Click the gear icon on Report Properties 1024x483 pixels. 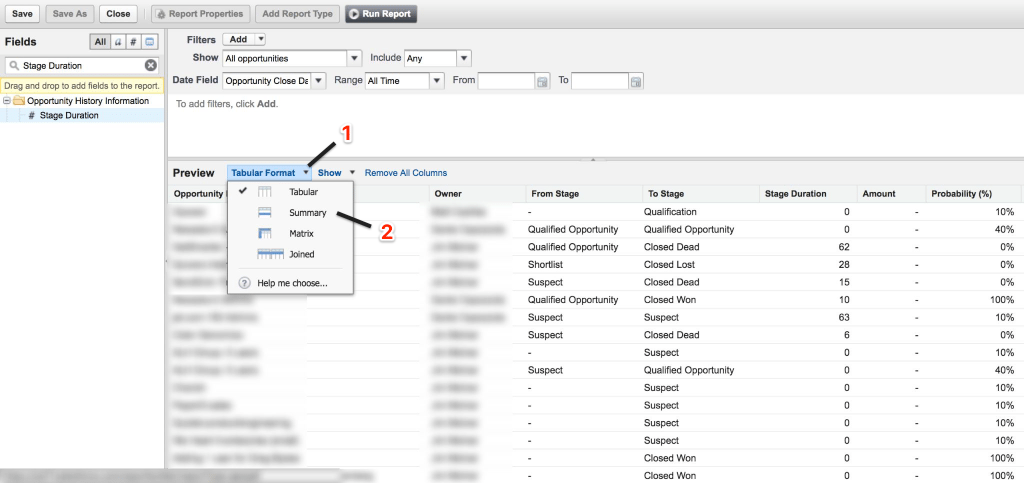click(161, 14)
